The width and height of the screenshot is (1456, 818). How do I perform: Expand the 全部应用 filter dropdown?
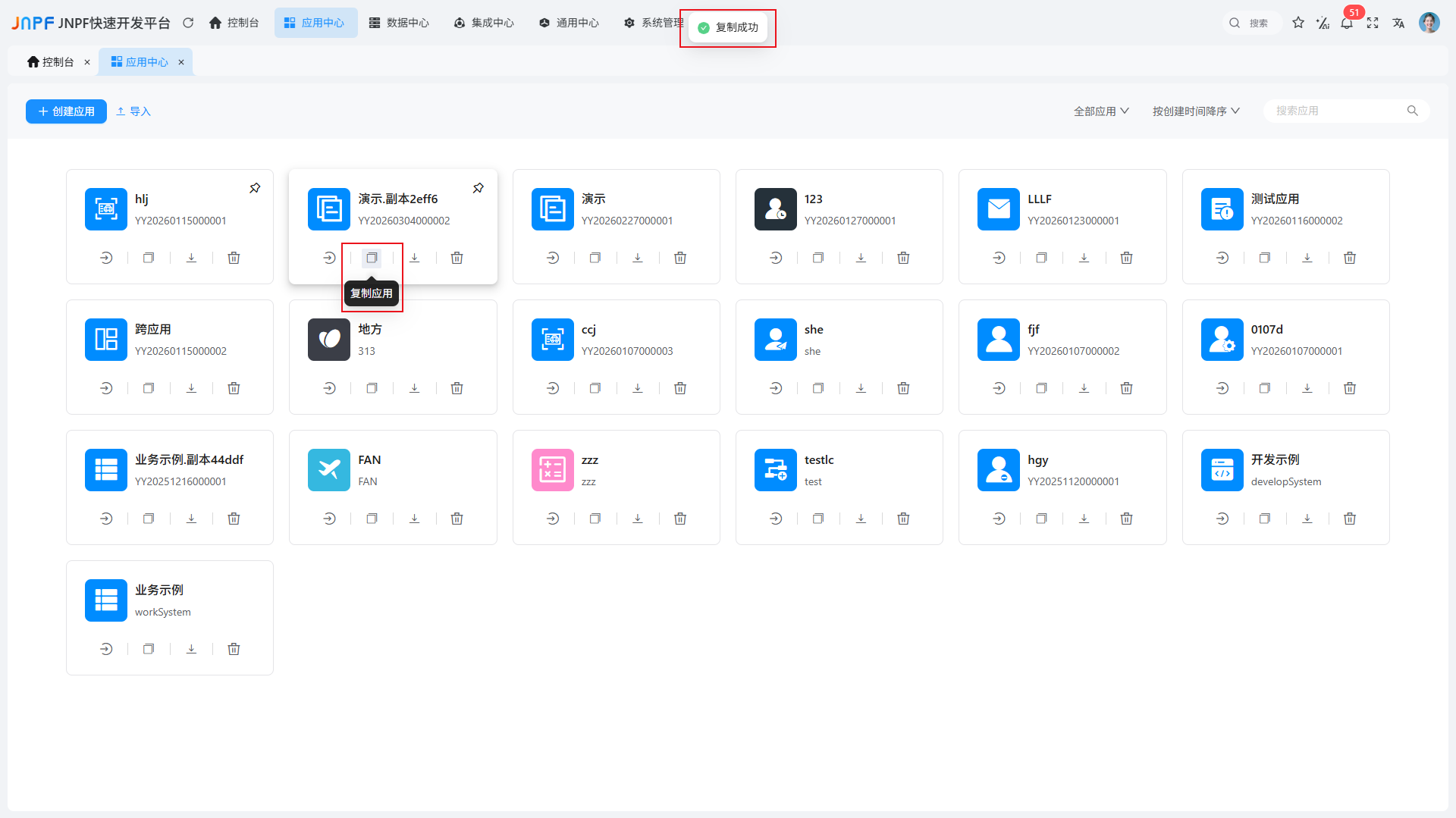click(1101, 111)
